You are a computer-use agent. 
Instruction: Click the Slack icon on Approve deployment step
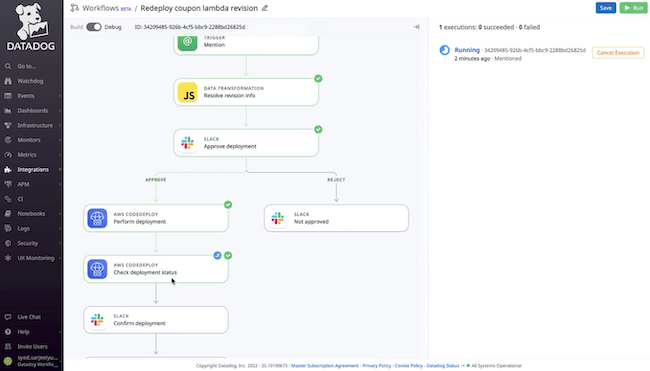point(188,143)
